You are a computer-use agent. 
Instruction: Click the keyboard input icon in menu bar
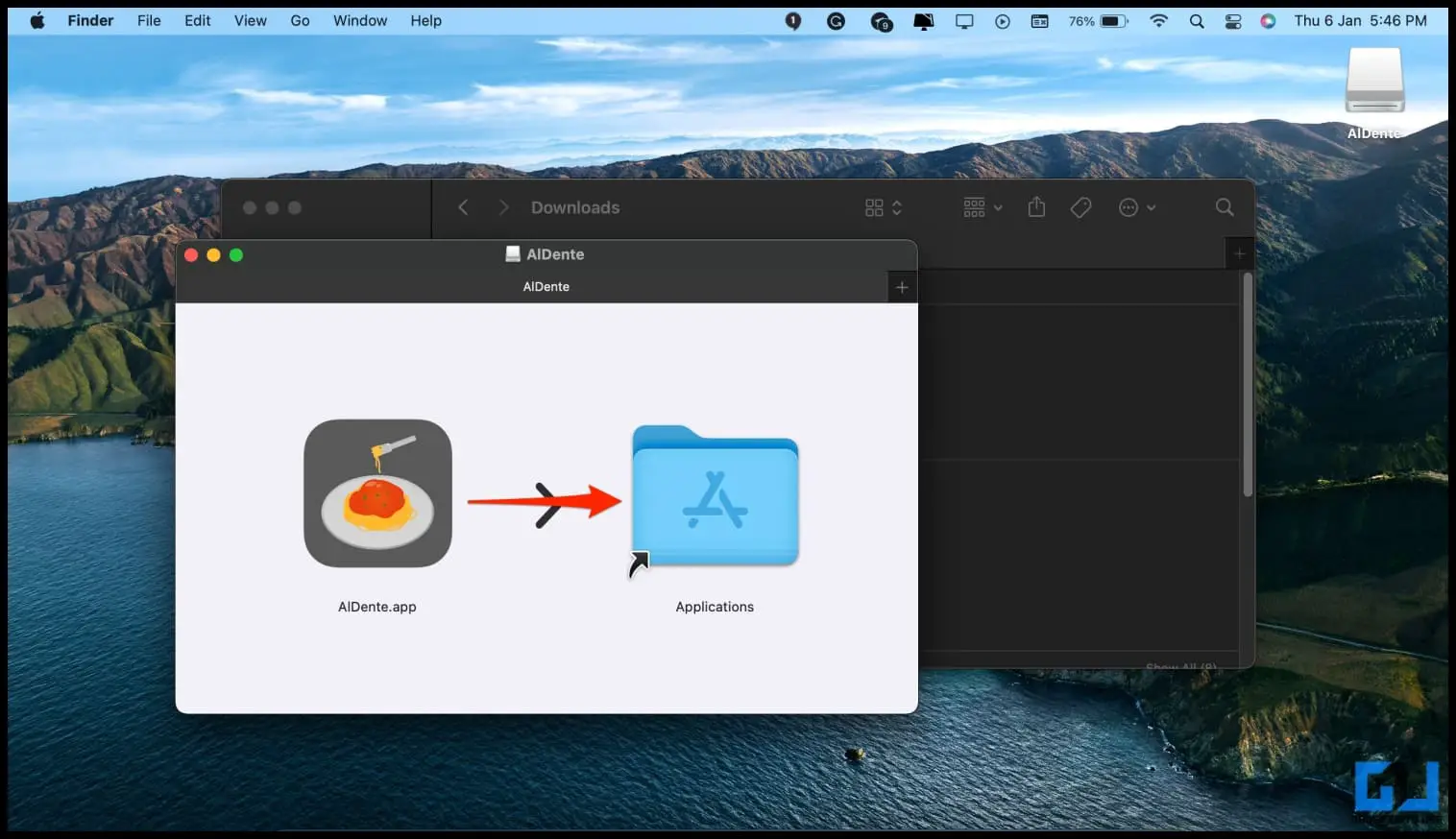click(x=1040, y=20)
